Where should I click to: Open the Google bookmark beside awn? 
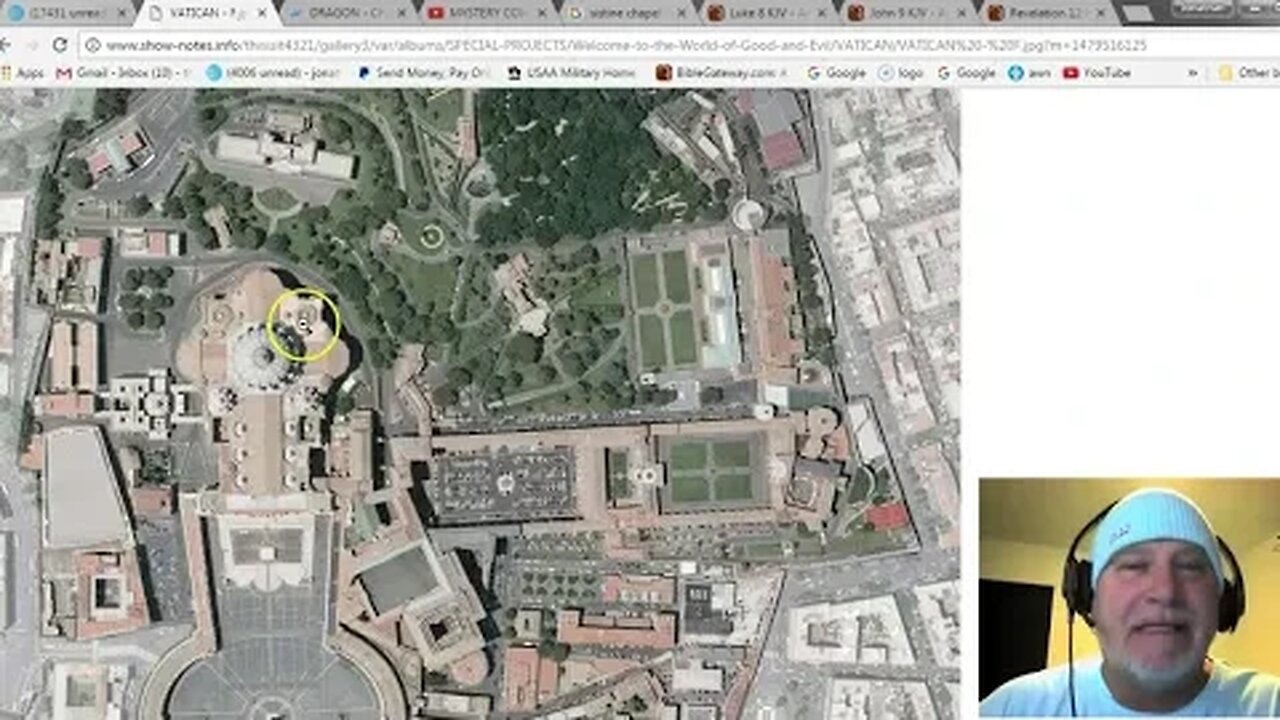pos(967,73)
